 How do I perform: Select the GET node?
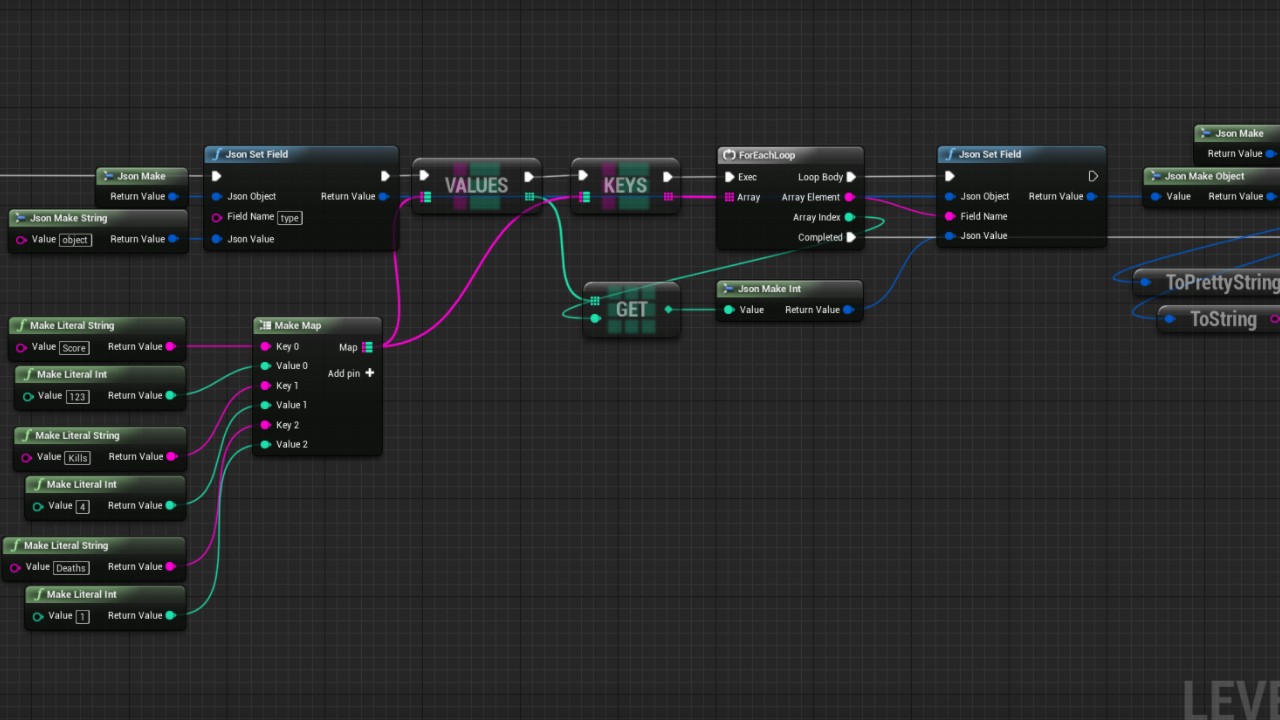tap(631, 310)
